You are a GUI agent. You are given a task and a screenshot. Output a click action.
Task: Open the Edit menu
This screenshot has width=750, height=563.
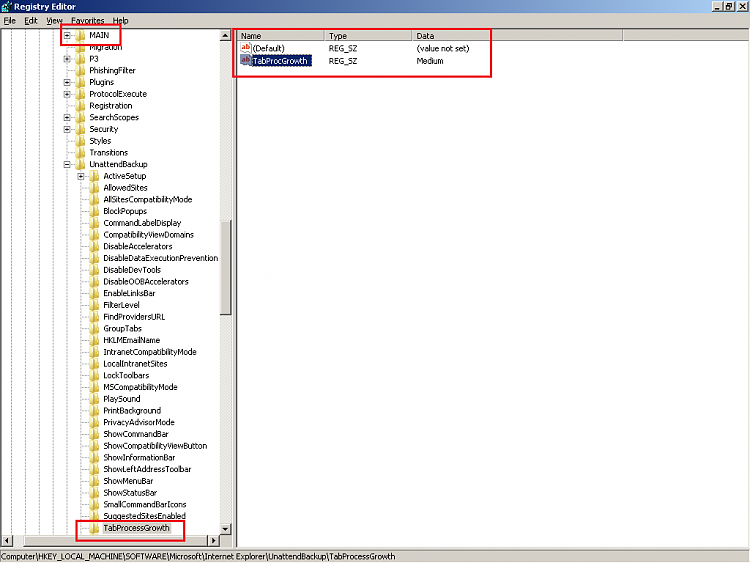pos(31,21)
